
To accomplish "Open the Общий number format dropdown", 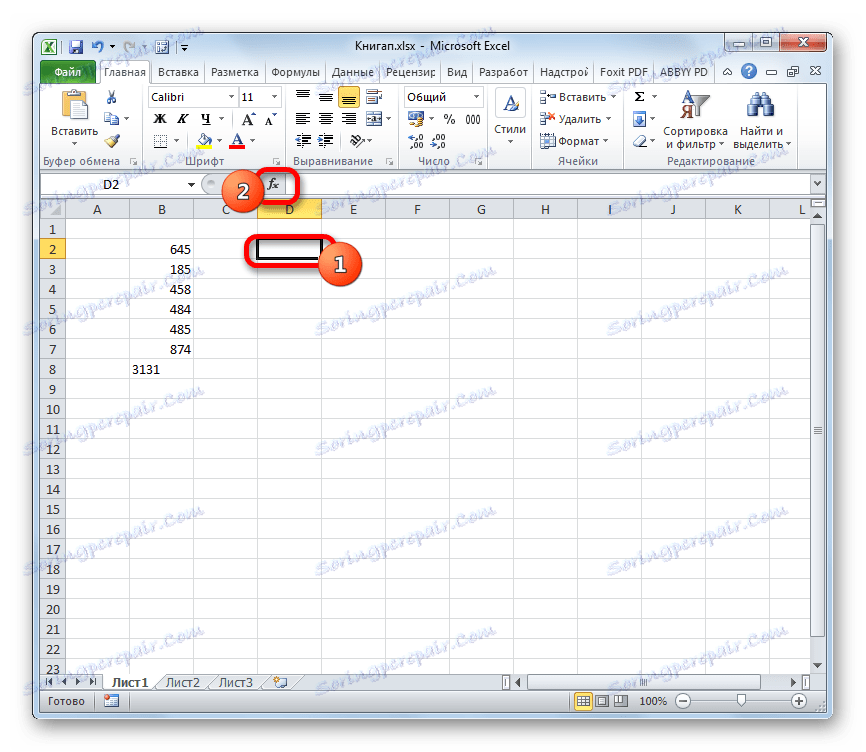I will click(x=476, y=97).
